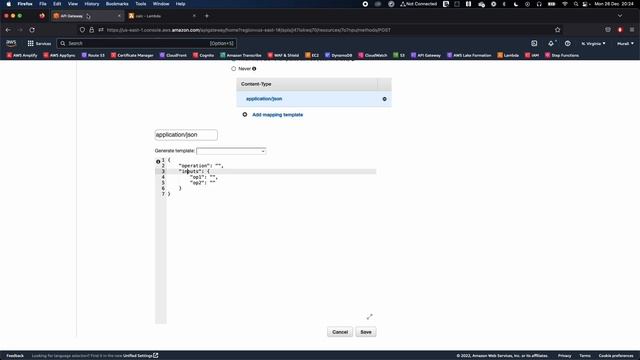Open the History menu

point(91,4)
